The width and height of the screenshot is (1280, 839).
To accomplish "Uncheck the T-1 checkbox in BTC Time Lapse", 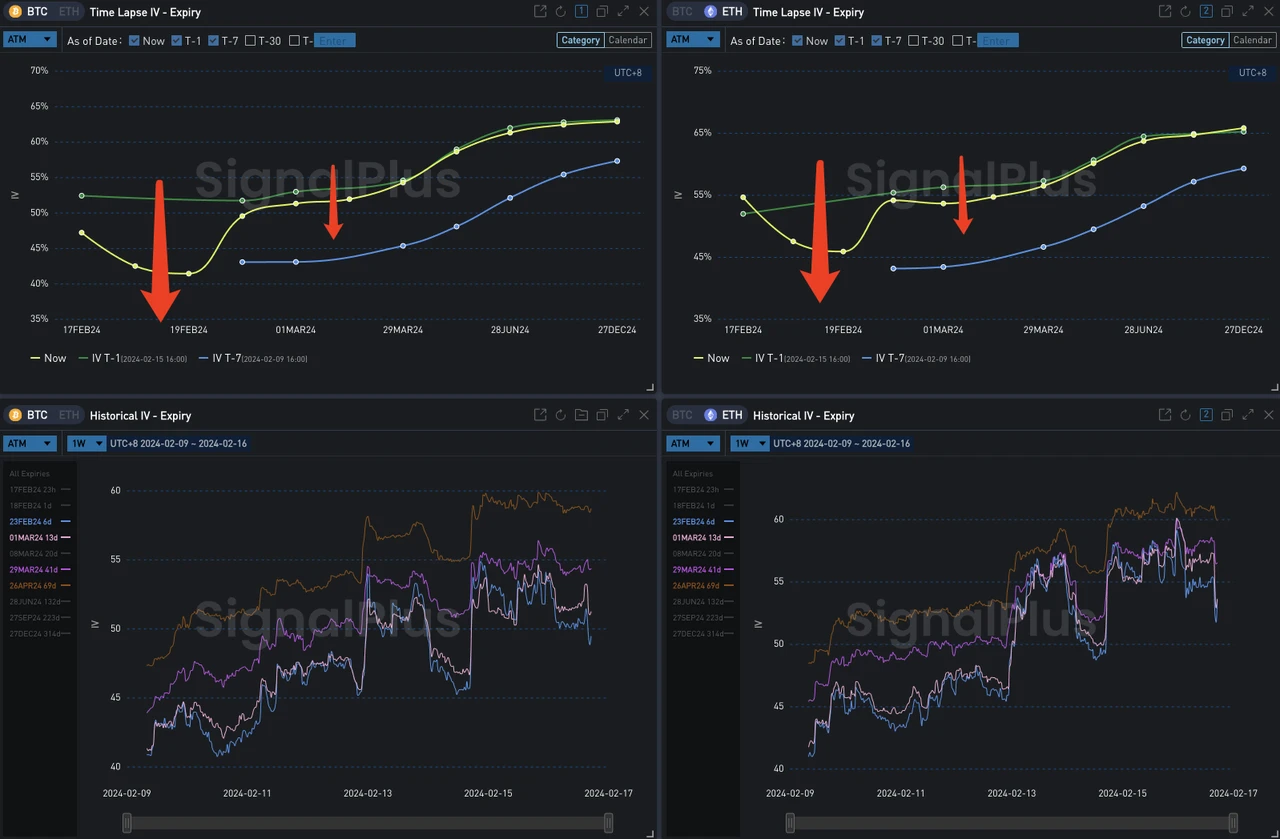I will [x=176, y=41].
